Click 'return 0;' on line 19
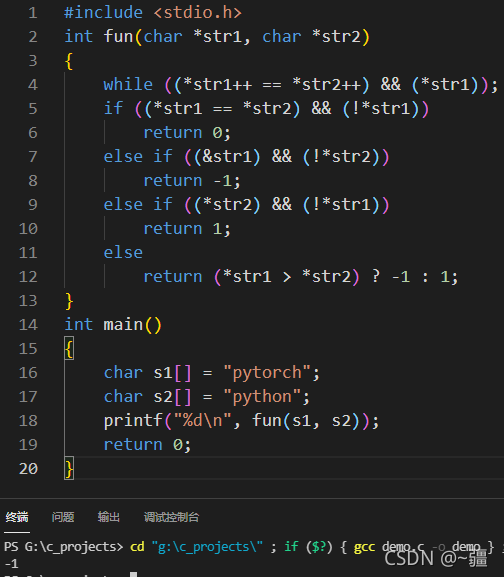 [148, 445]
